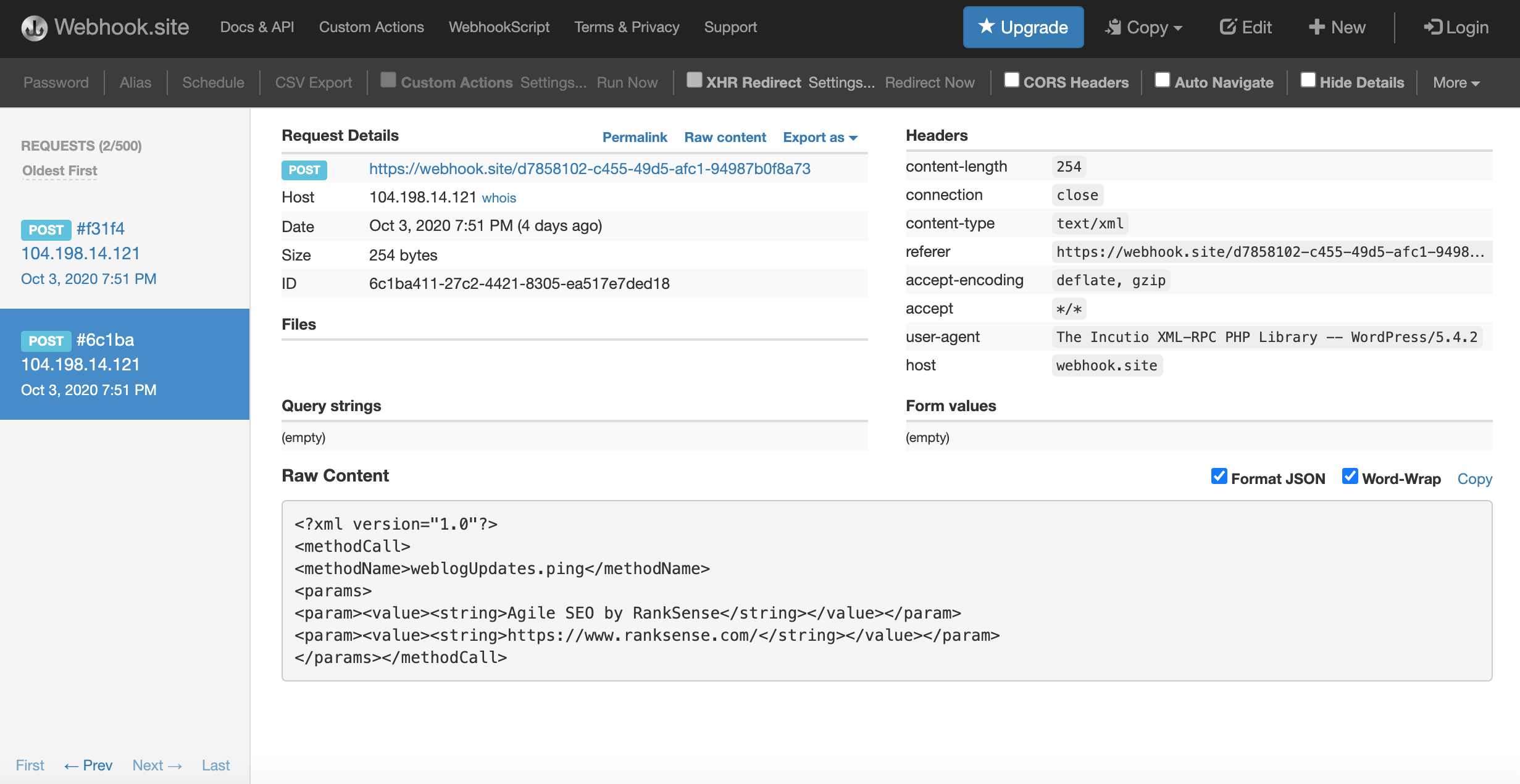The width and height of the screenshot is (1520, 784).
Task: Expand the More dropdown
Action: point(1456,82)
